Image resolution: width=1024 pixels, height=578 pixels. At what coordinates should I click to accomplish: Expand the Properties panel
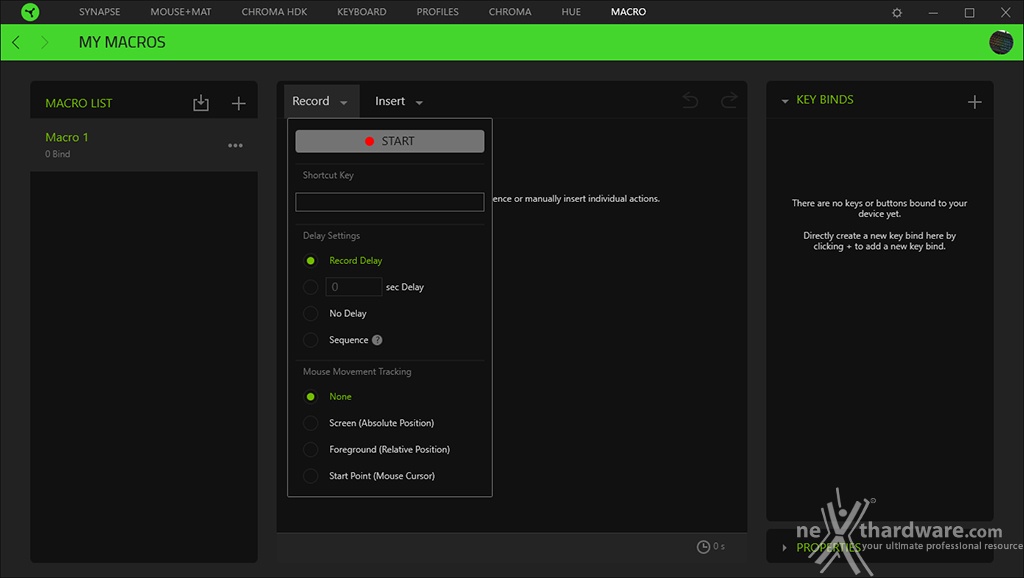[x=784, y=547]
